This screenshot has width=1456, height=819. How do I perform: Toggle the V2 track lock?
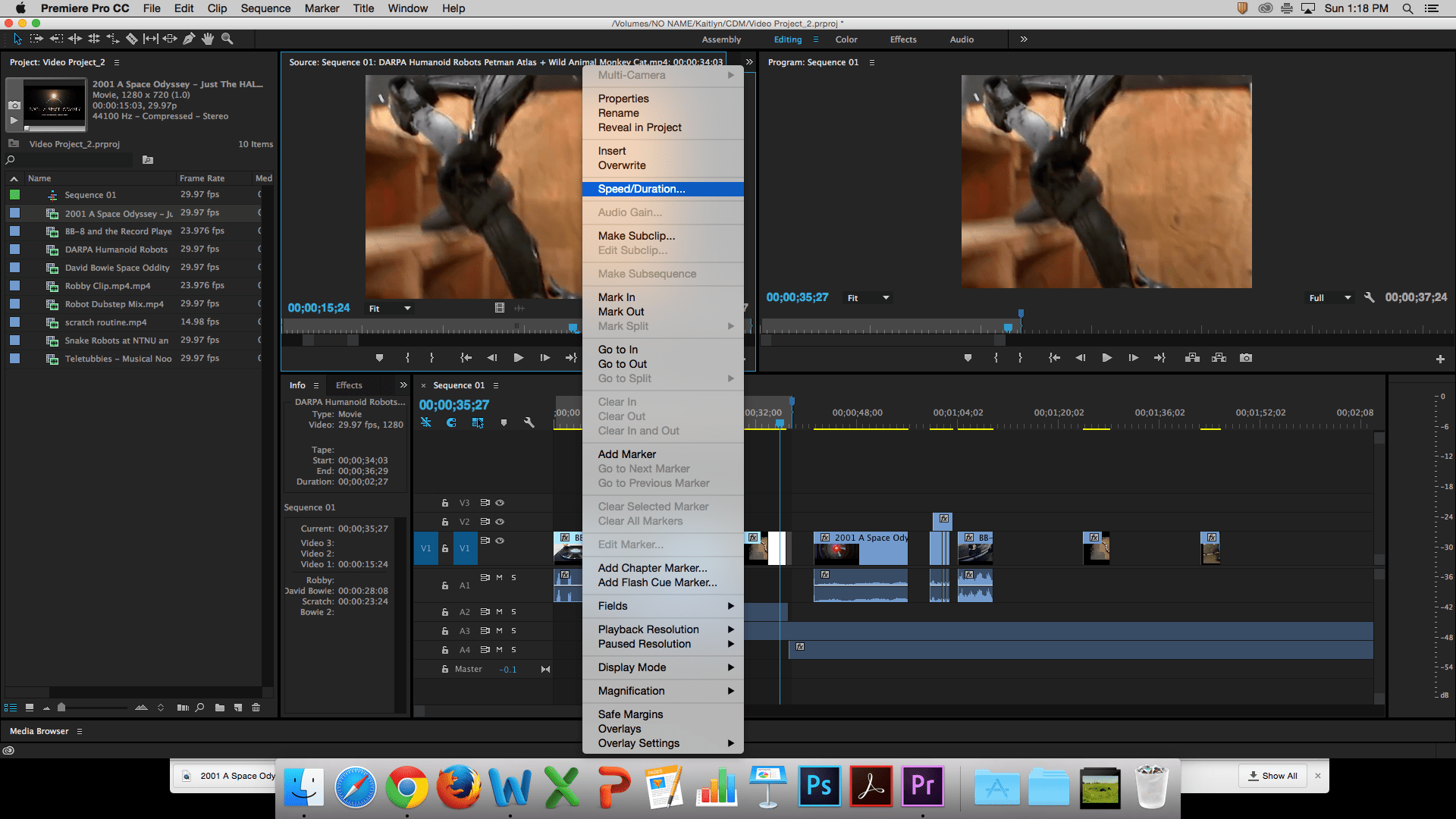pyautogui.click(x=445, y=522)
